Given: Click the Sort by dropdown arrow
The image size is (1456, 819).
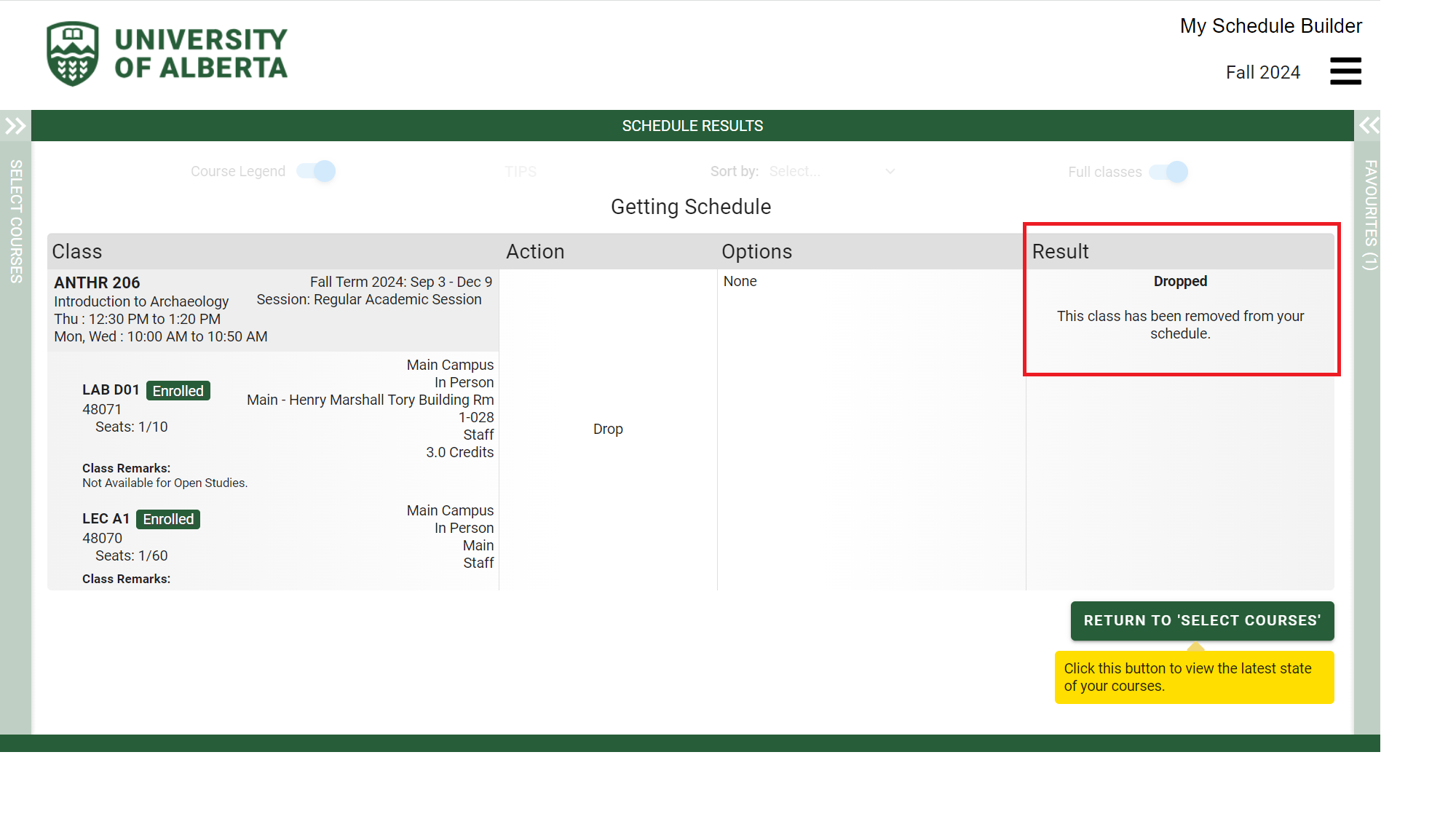Looking at the screenshot, I should [890, 171].
